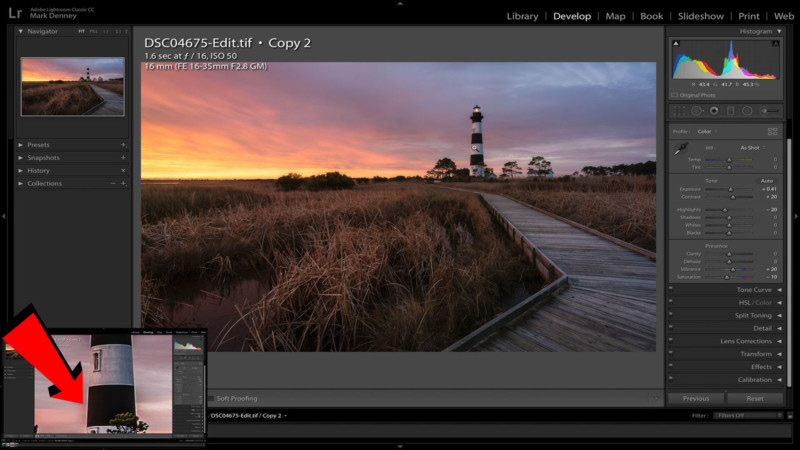
Task: Open the profile browser grid icon
Action: tap(772, 131)
